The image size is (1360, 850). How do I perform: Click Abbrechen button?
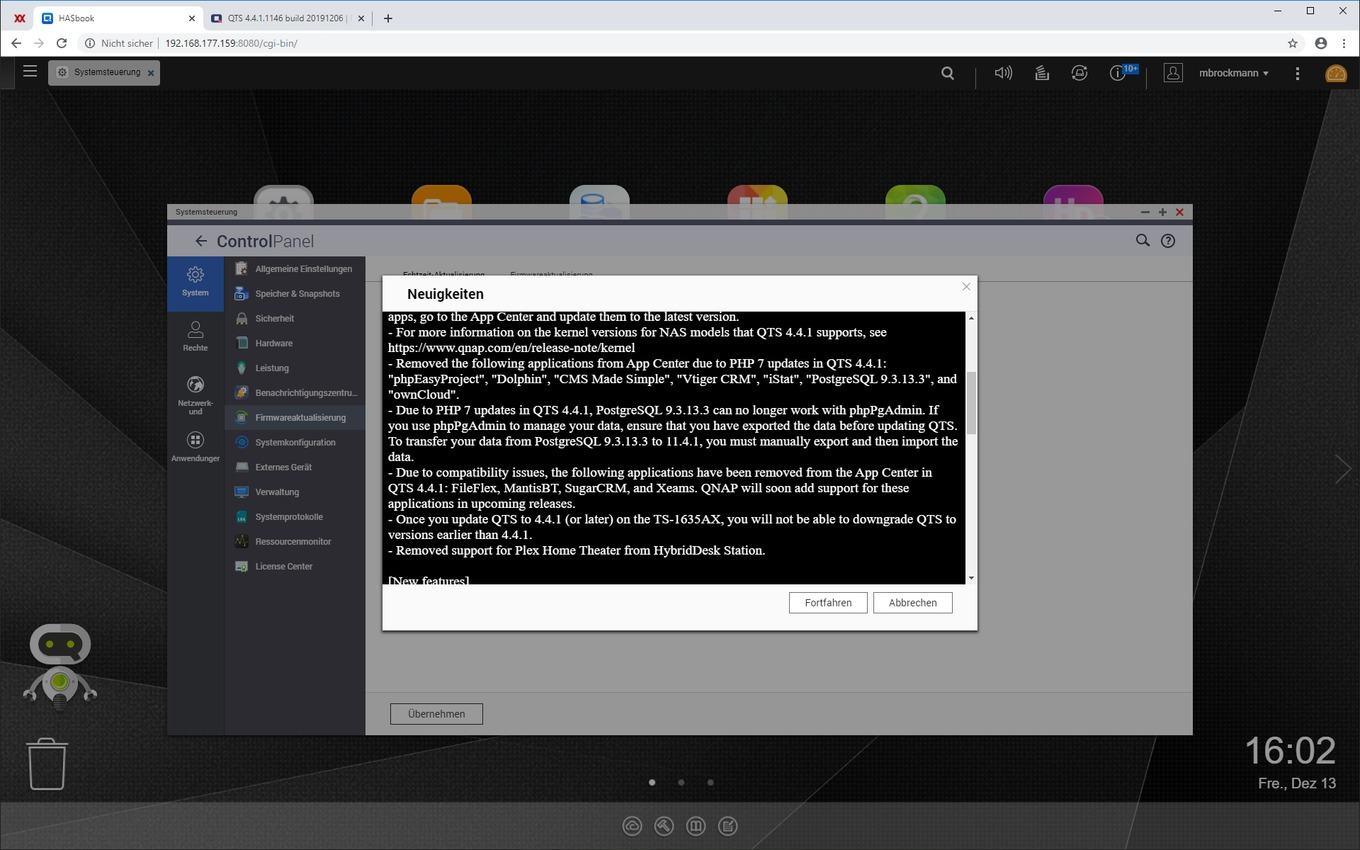point(913,603)
